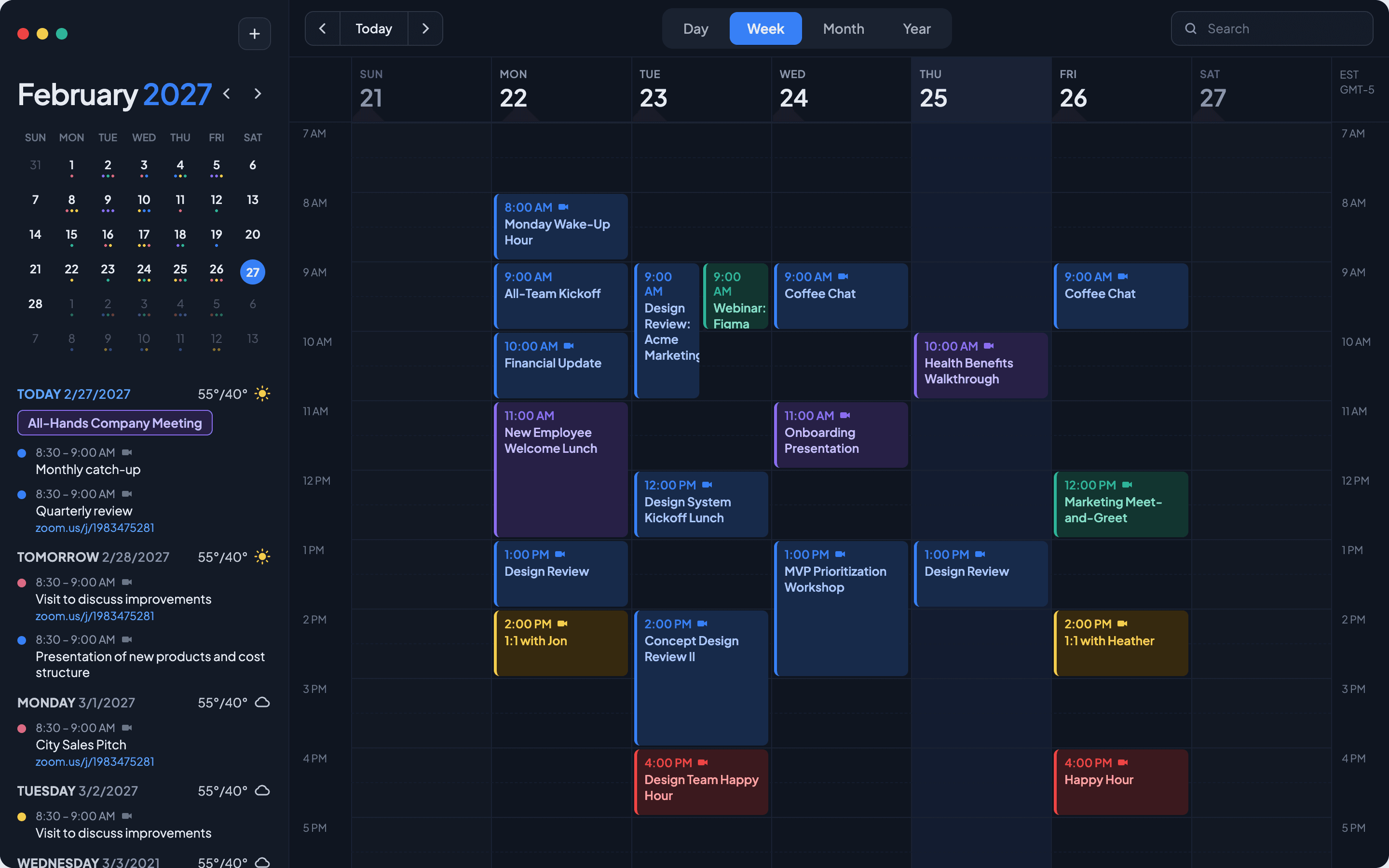The height and width of the screenshot is (868, 1389).
Task: Click video icon beside Monthly catch-up time
Action: (127, 452)
